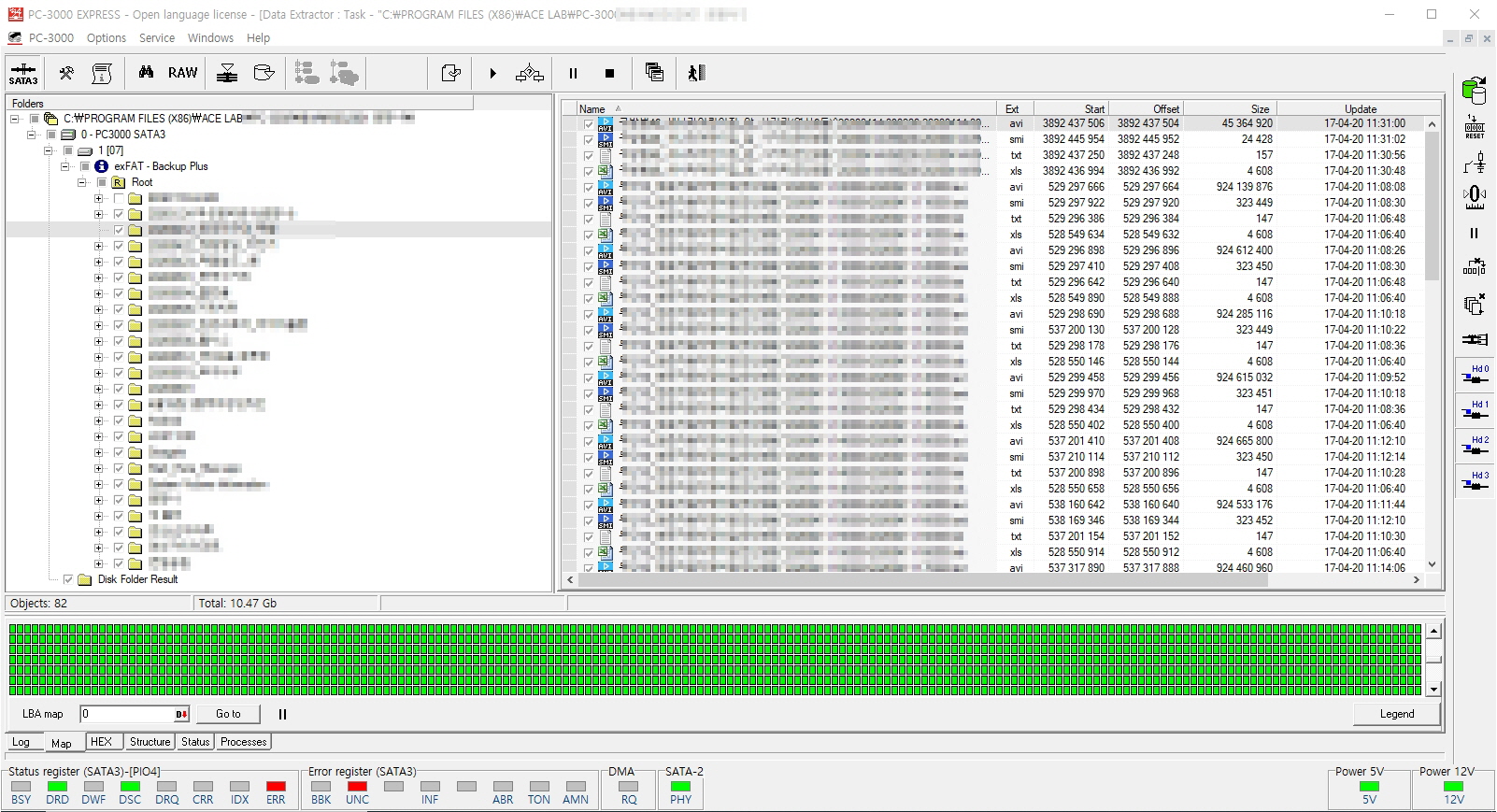Click the file list vertical scrollbar thumb
Viewport: 1497px width, 812px height.
(1432, 206)
